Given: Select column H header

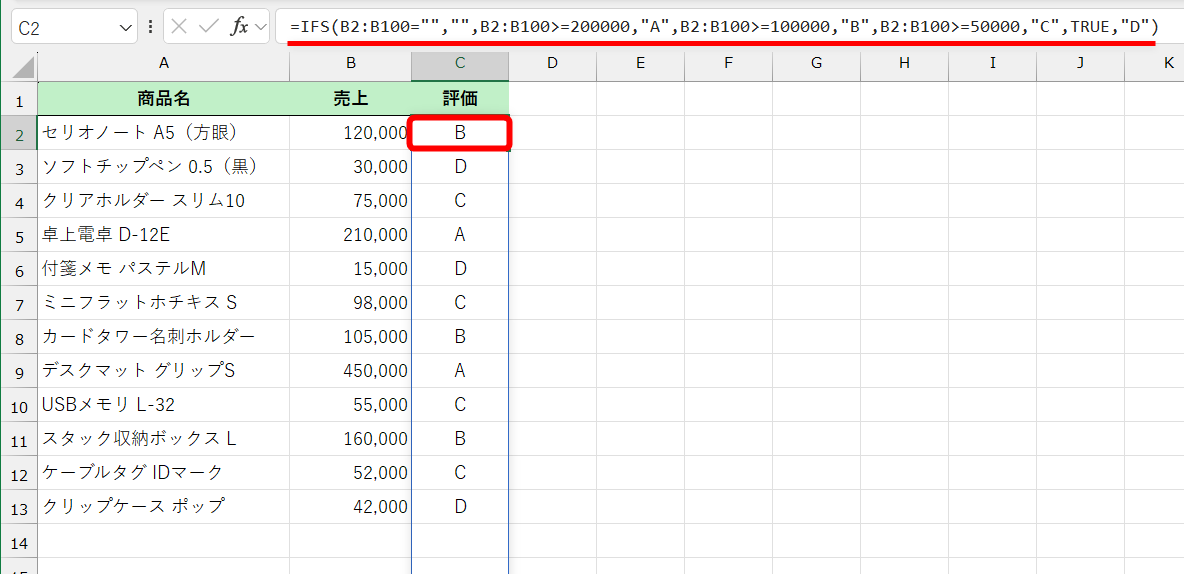Looking at the screenshot, I should coord(904,64).
